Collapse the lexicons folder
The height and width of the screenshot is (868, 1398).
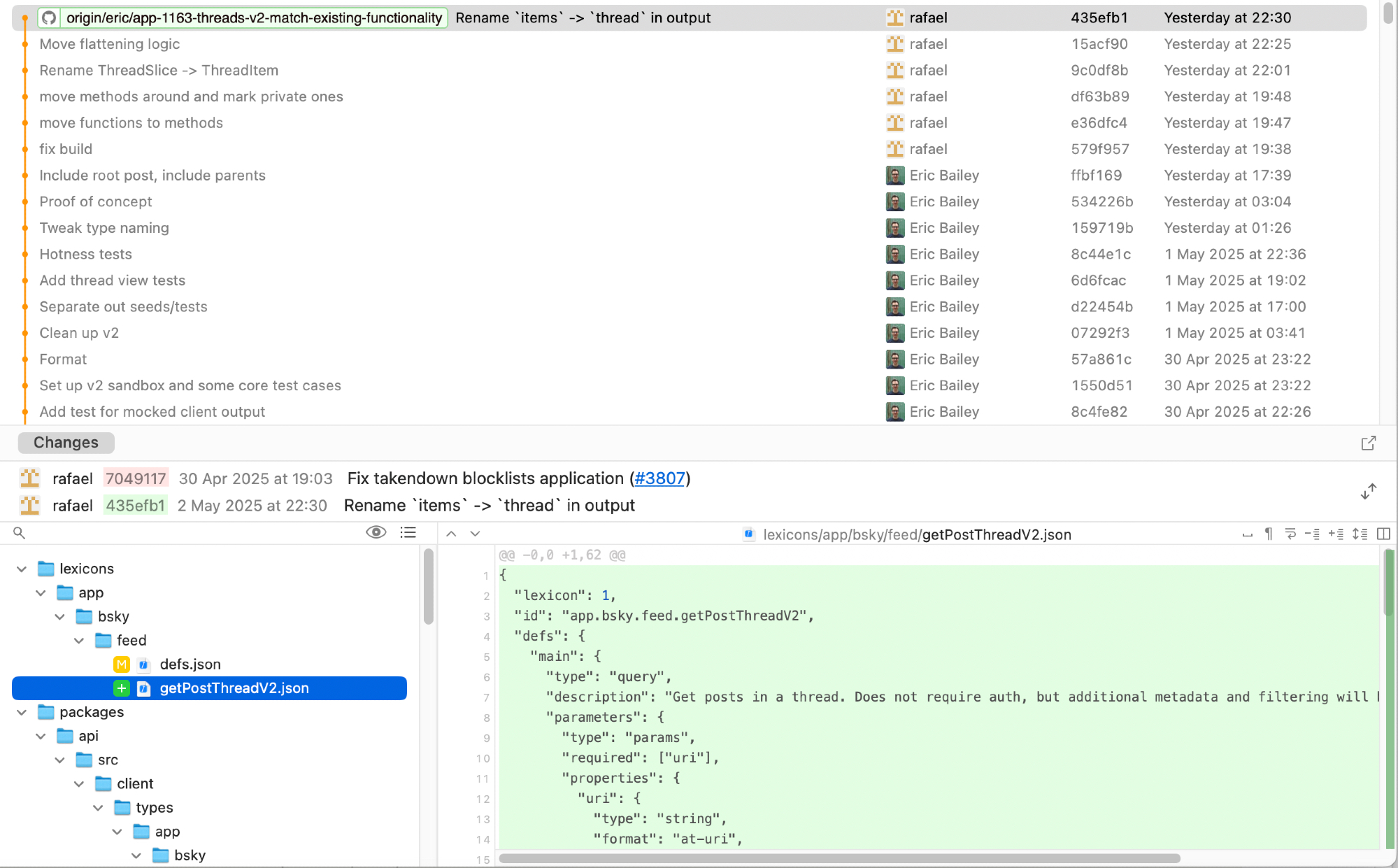pos(22,569)
